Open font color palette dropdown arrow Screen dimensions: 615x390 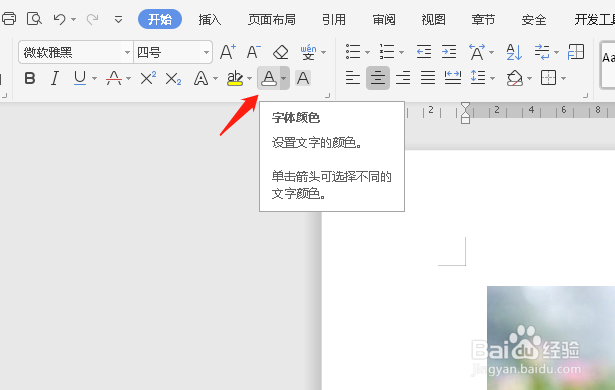tap(284, 78)
